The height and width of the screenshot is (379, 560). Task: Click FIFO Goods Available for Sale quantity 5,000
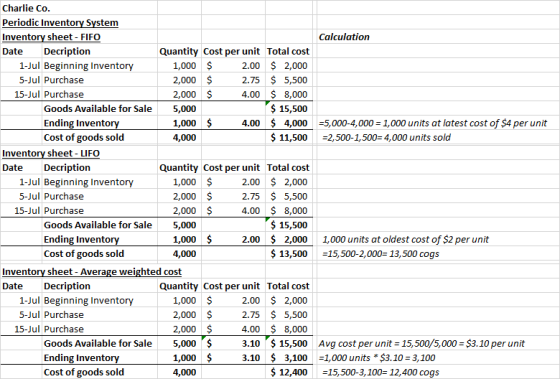coord(185,109)
